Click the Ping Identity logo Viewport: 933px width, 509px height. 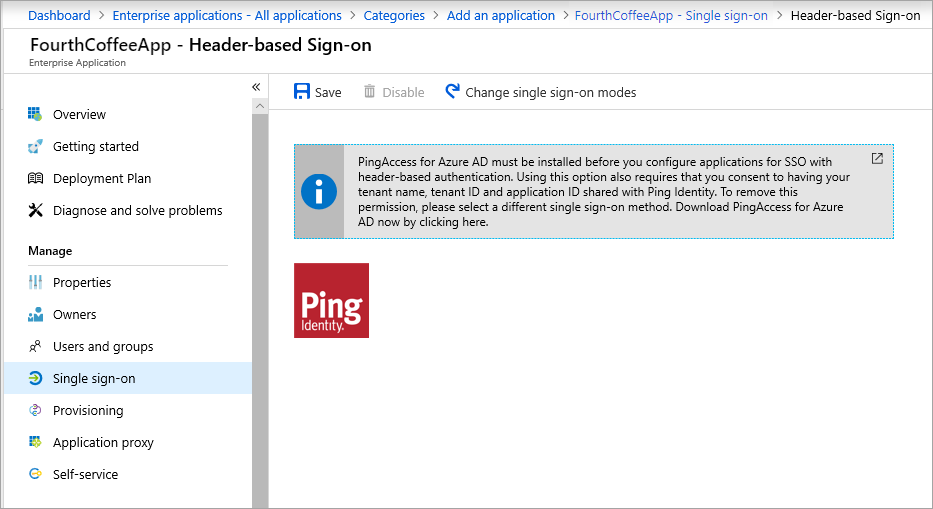tap(331, 301)
